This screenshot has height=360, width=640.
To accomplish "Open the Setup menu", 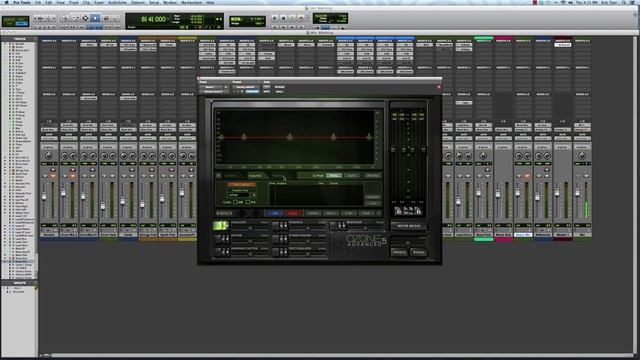I will tap(154, 2).
